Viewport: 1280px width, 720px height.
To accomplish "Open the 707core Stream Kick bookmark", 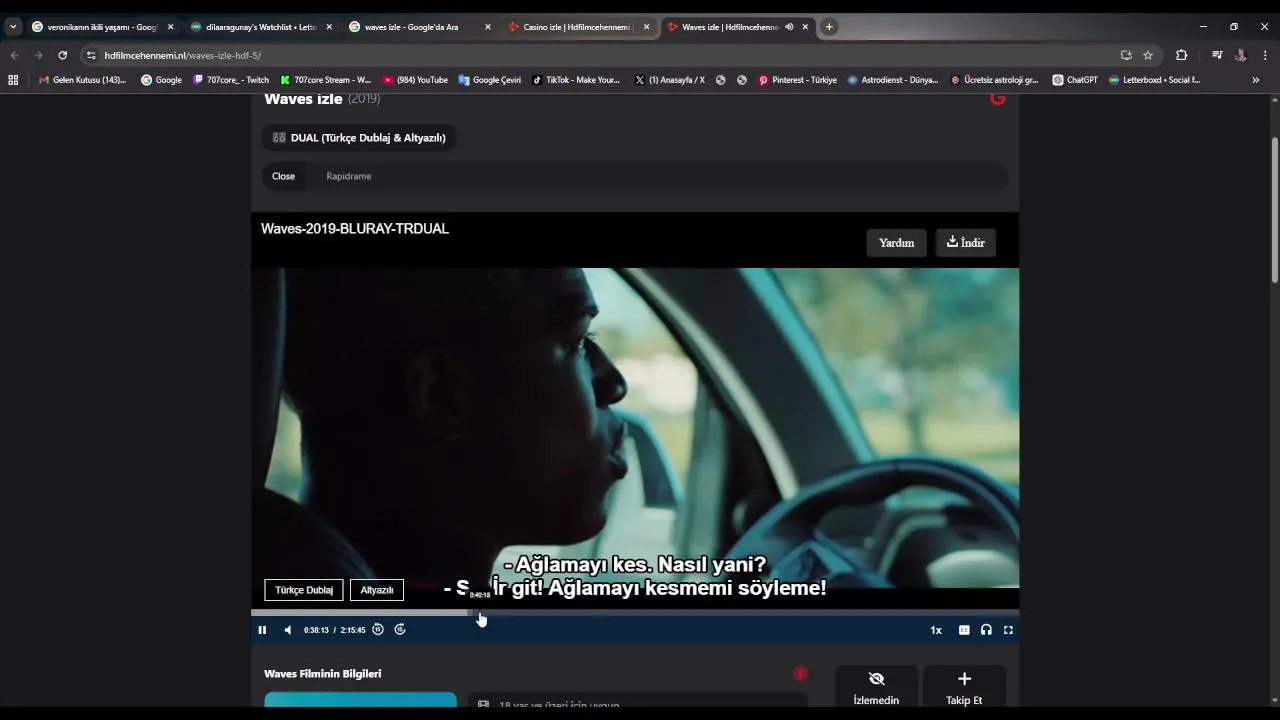I will [326, 80].
